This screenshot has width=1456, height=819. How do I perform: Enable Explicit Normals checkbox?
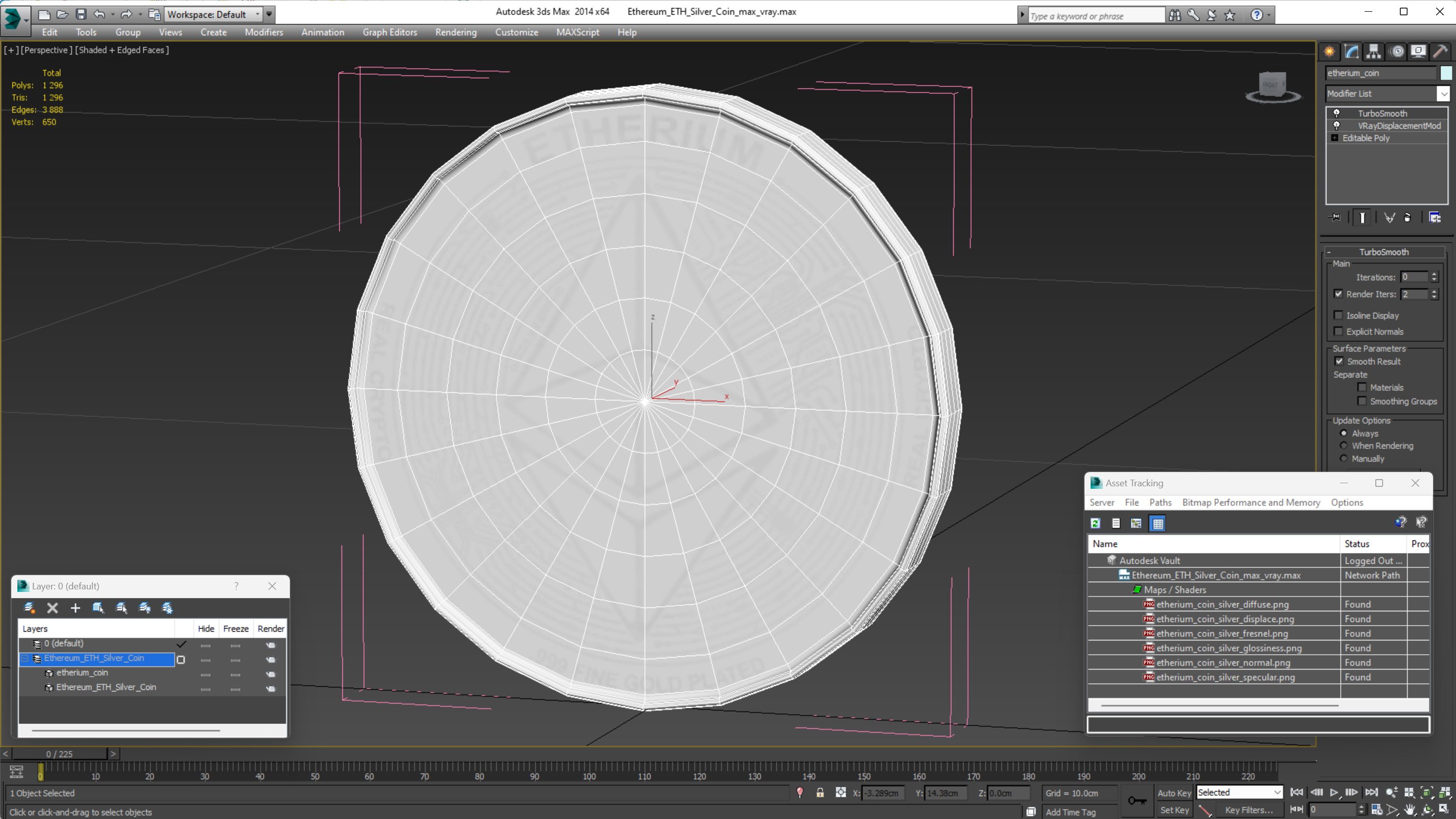(1339, 331)
